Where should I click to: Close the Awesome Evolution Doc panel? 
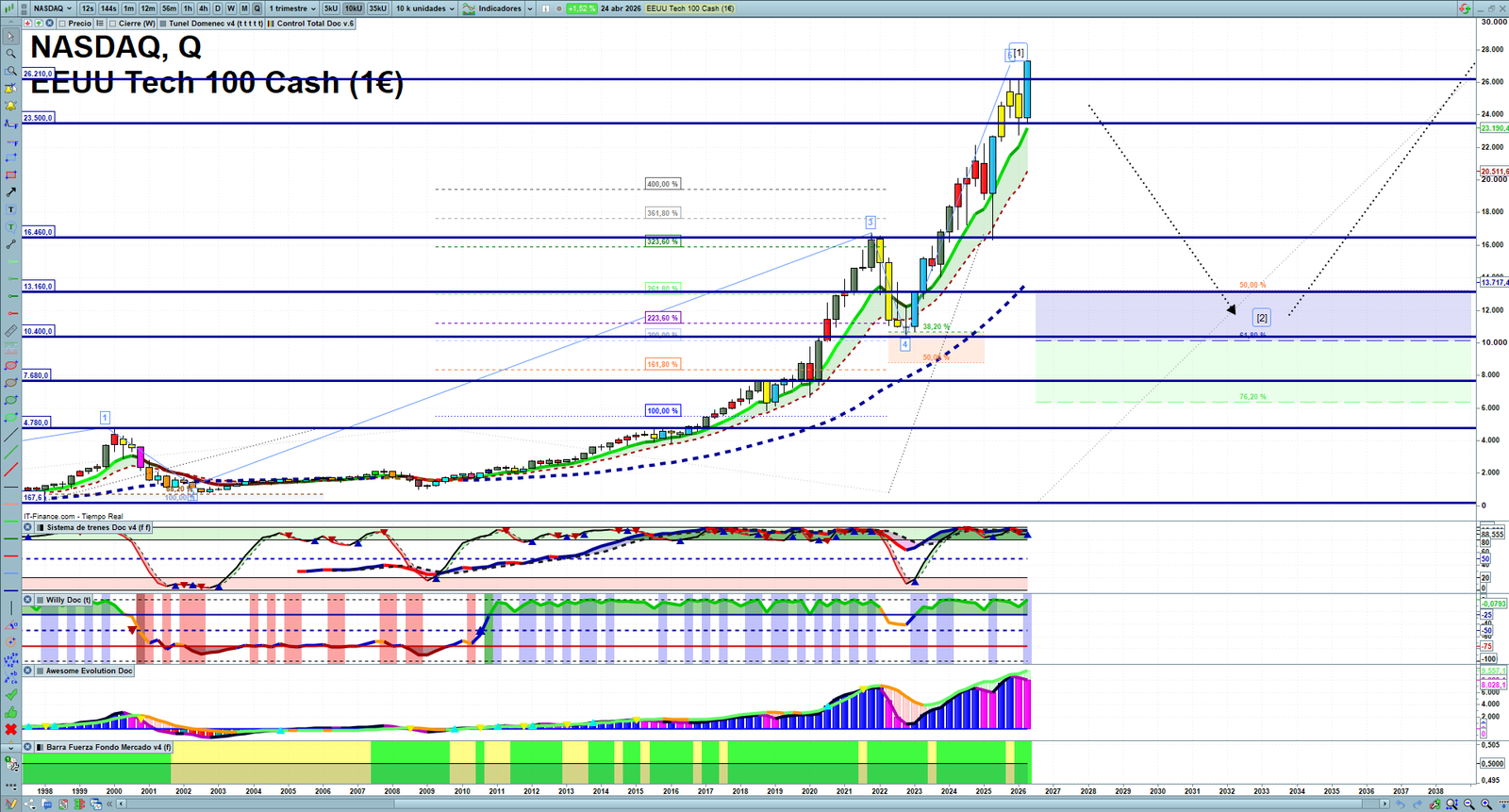(x=28, y=671)
